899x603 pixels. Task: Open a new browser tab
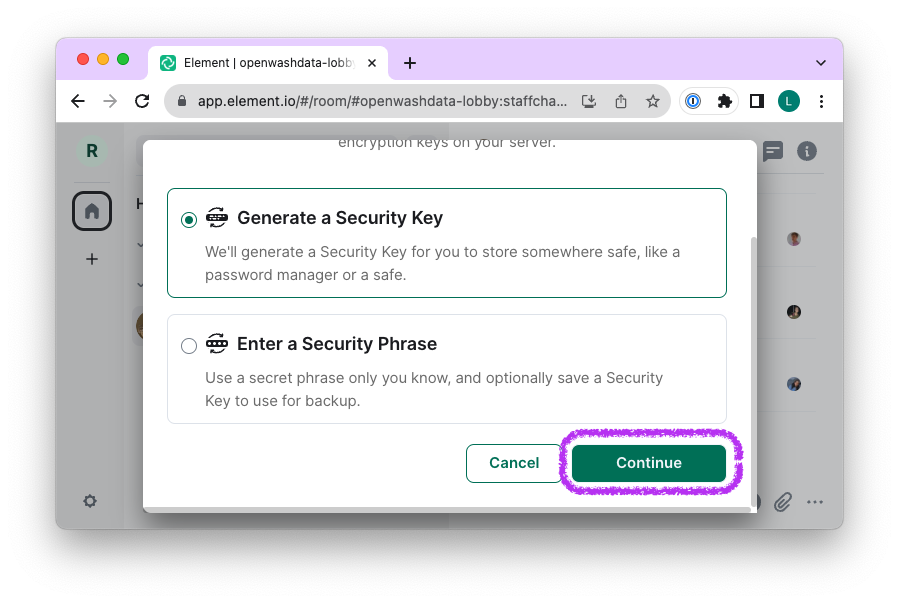click(x=410, y=63)
